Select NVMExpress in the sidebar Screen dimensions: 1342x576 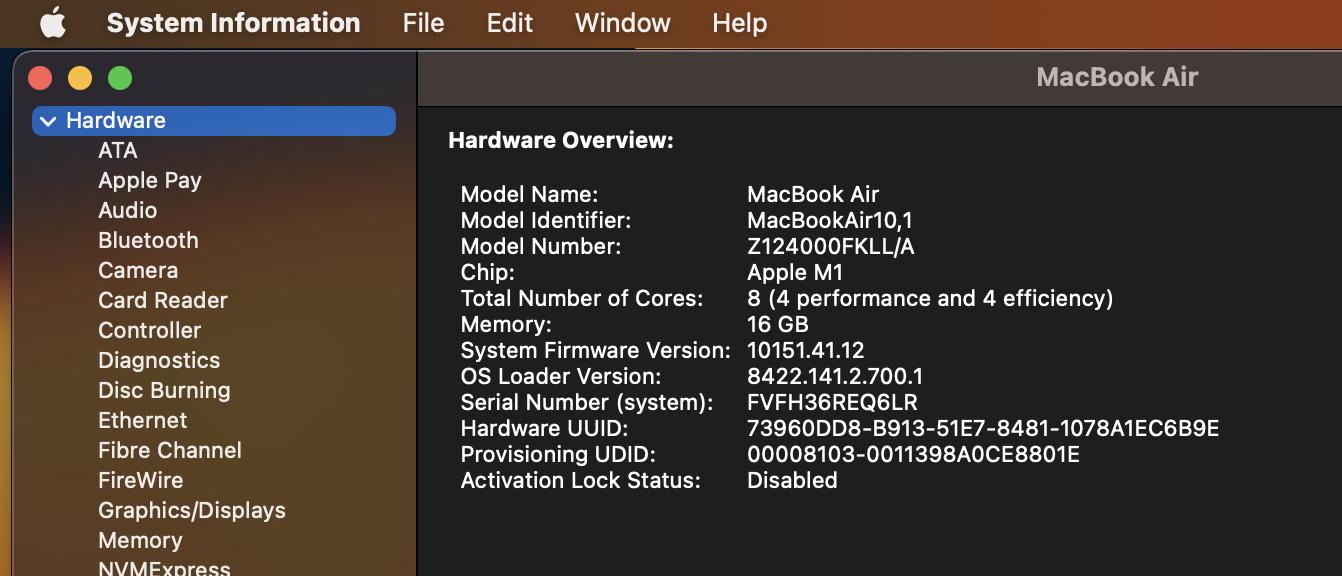click(164, 568)
